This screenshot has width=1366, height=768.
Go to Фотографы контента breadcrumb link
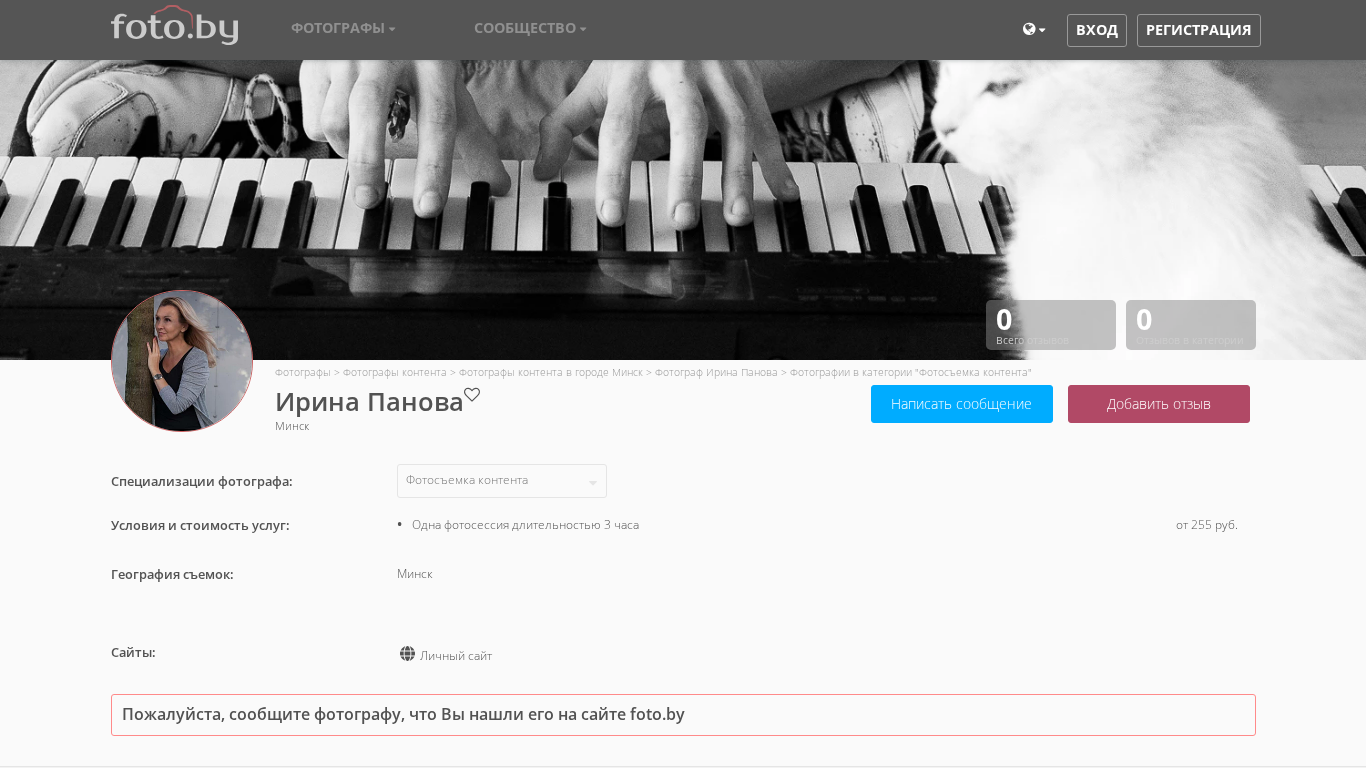click(x=395, y=372)
